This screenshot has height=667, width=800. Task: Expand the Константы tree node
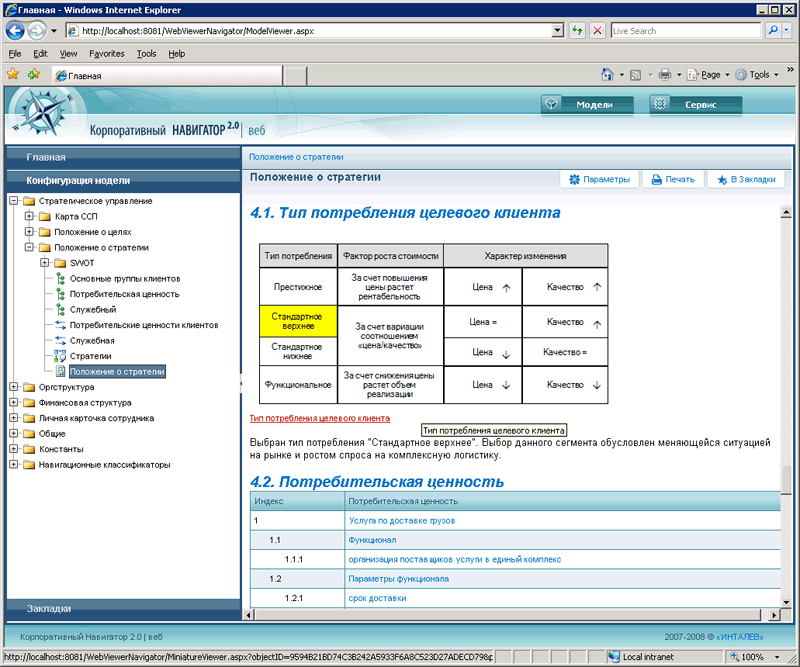pyautogui.click(x=14, y=449)
